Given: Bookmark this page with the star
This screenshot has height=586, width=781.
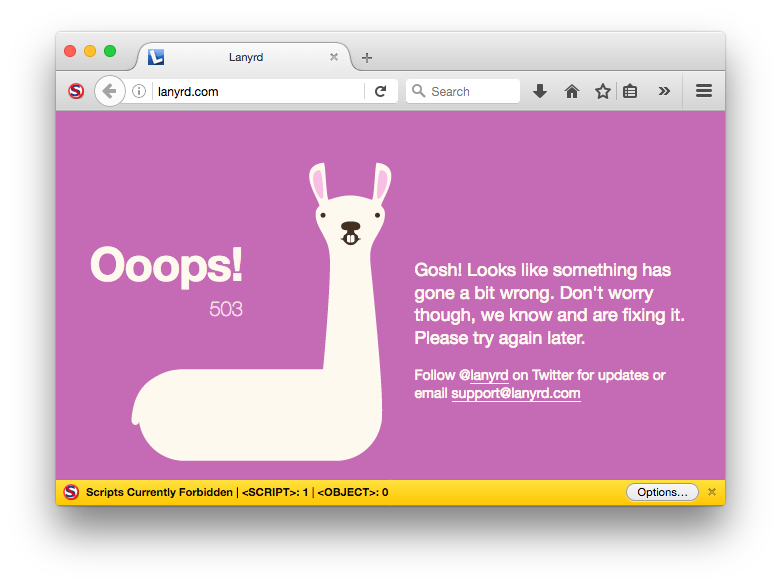Looking at the screenshot, I should (603, 91).
